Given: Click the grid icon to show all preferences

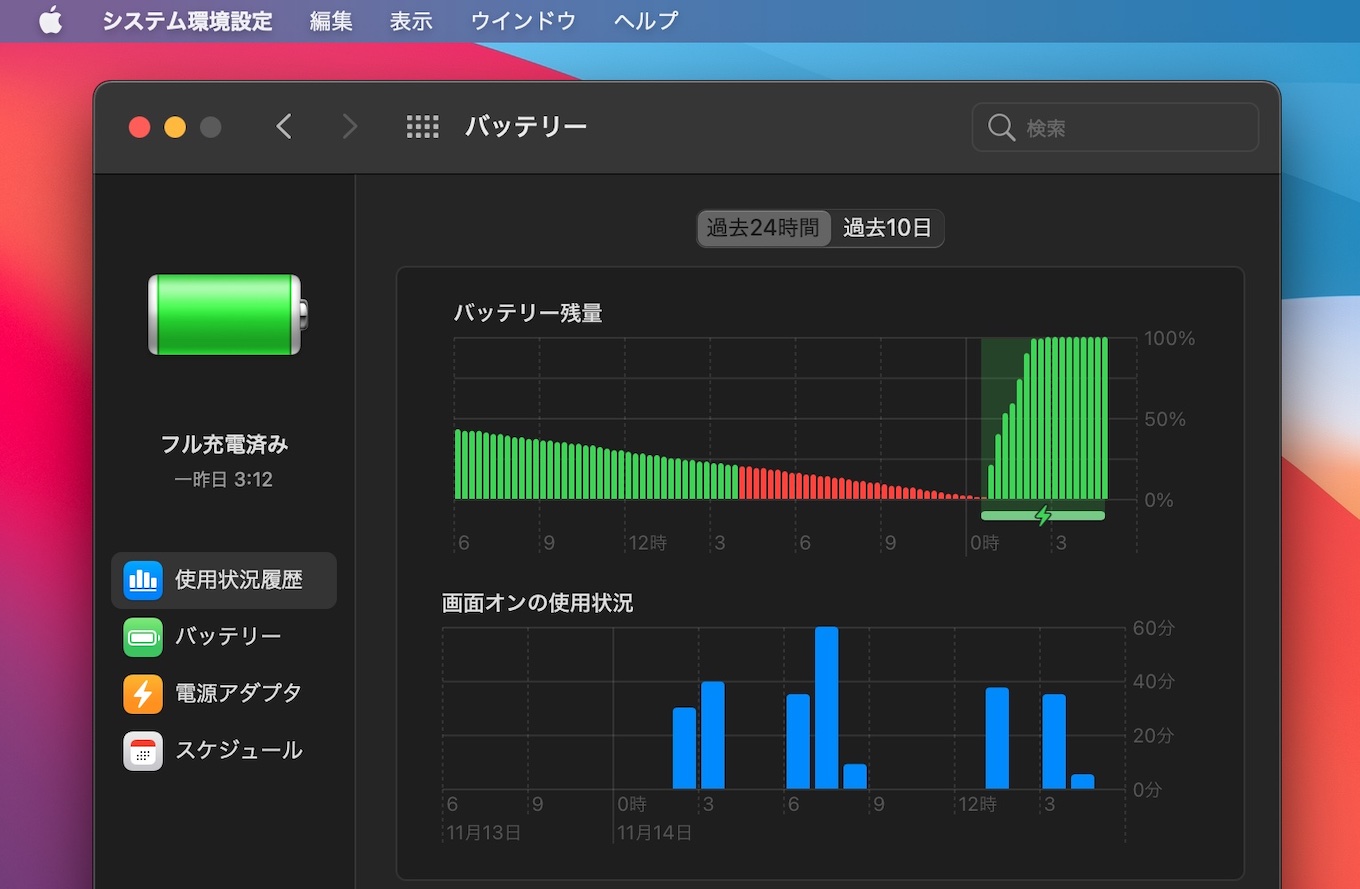Looking at the screenshot, I should point(422,126).
